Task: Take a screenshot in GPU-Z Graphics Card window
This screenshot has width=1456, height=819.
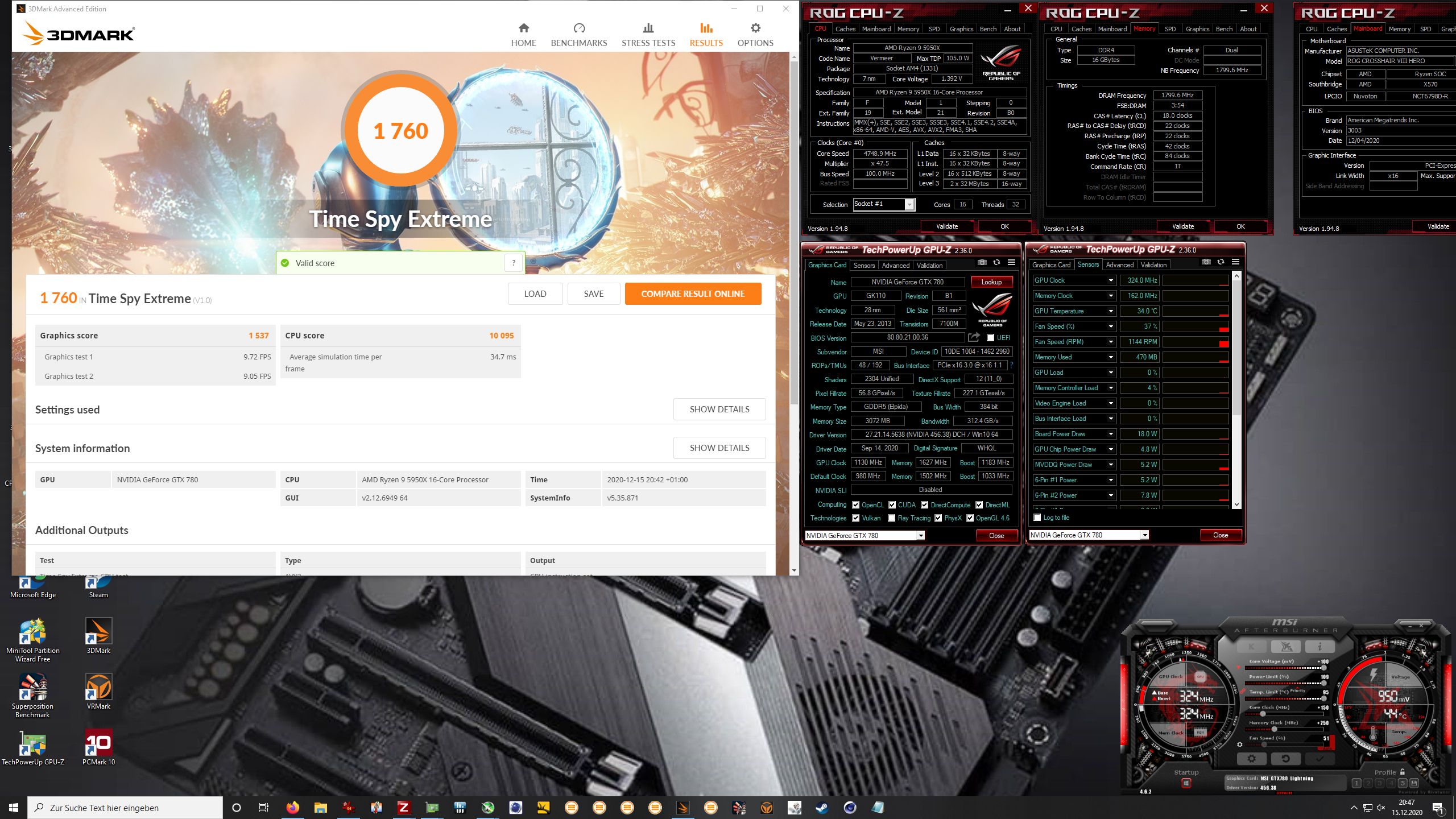Action: [982, 263]
